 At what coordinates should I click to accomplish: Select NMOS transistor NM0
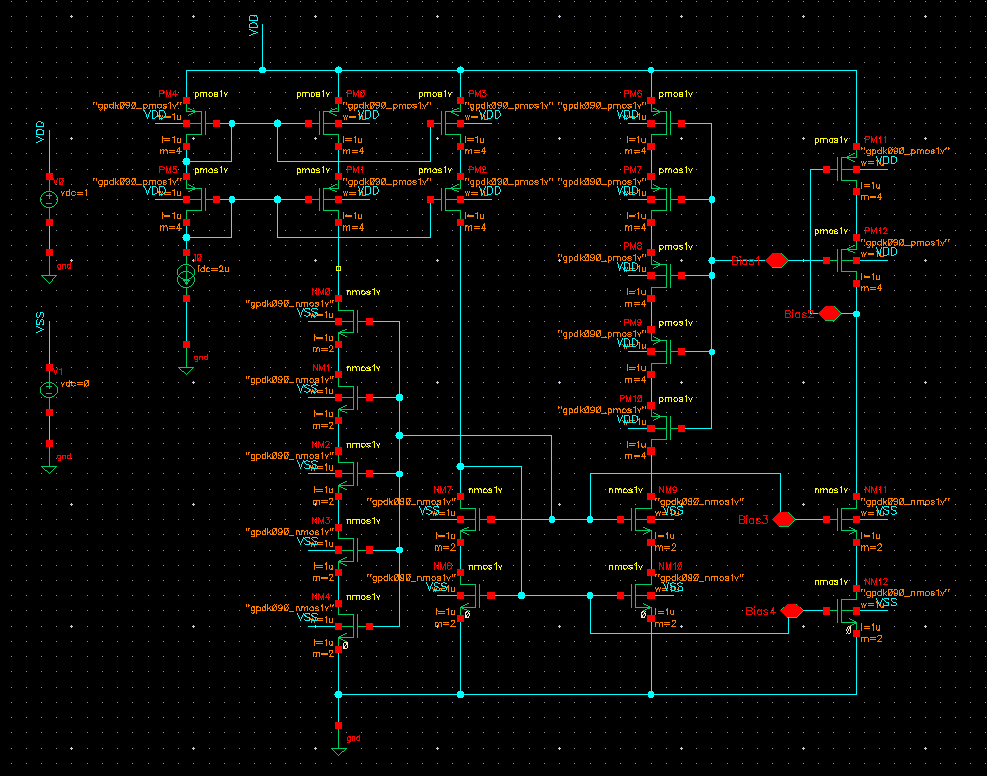(346, 321)
